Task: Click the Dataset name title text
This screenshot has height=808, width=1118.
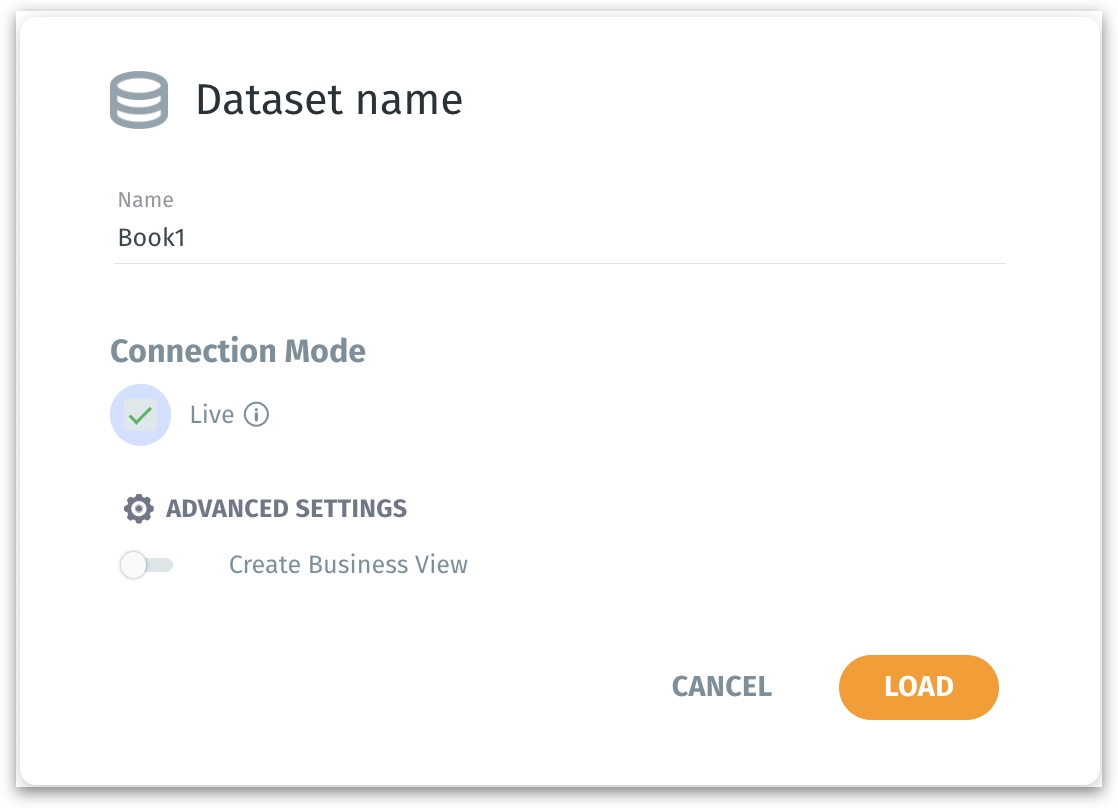Action: coord(330,99)
